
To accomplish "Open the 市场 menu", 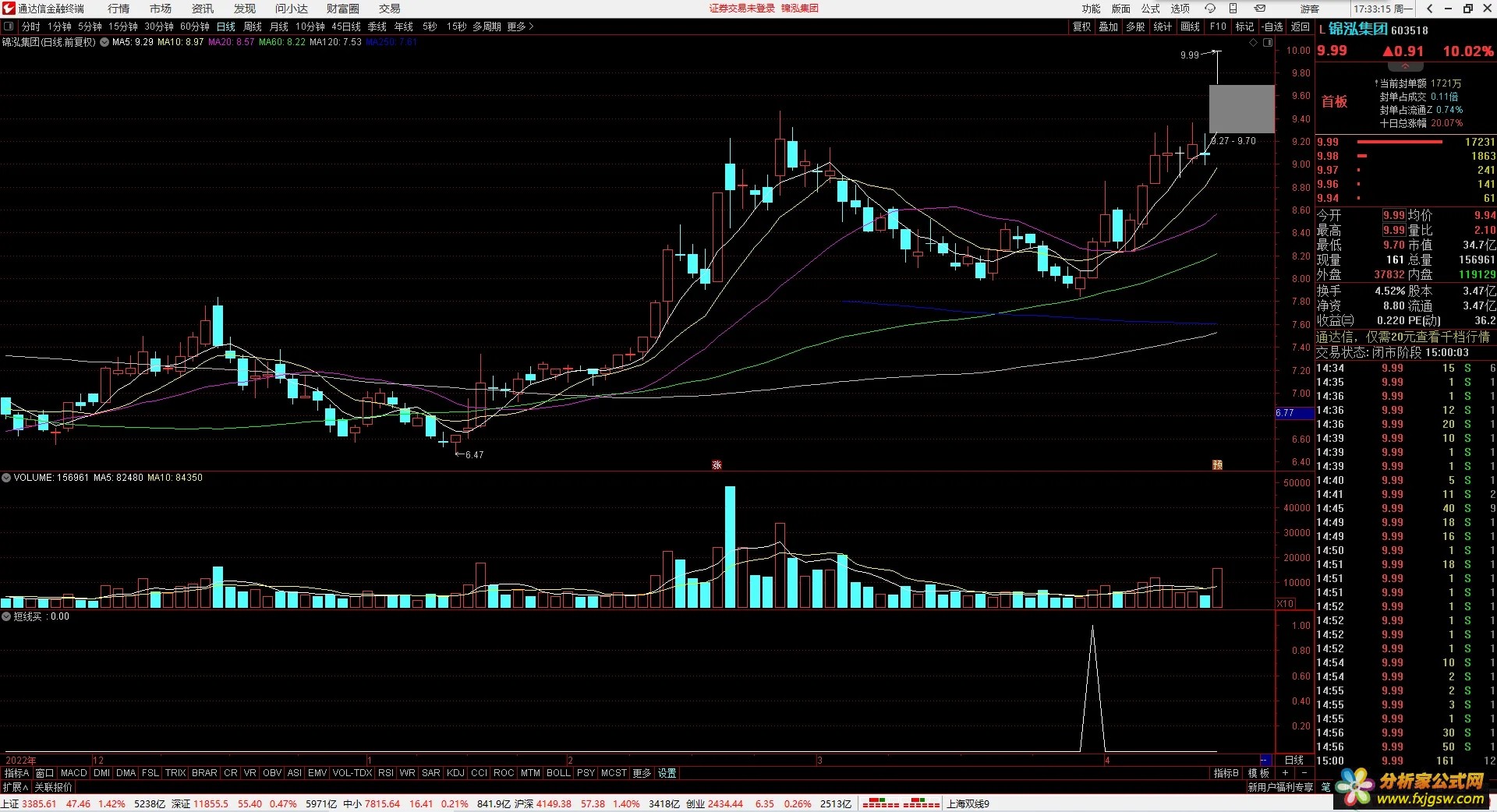I will pyautogui.click(x=161, y=9).
